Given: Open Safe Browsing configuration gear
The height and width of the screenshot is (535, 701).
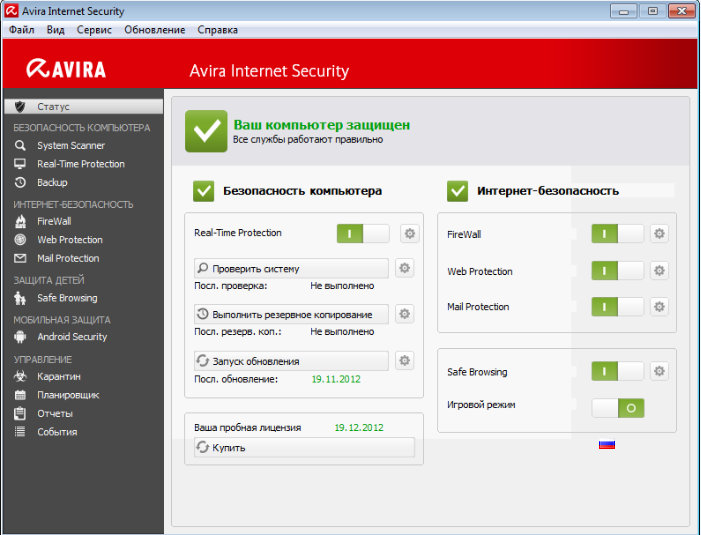Looking at the screenshot, I should point(659,371).
